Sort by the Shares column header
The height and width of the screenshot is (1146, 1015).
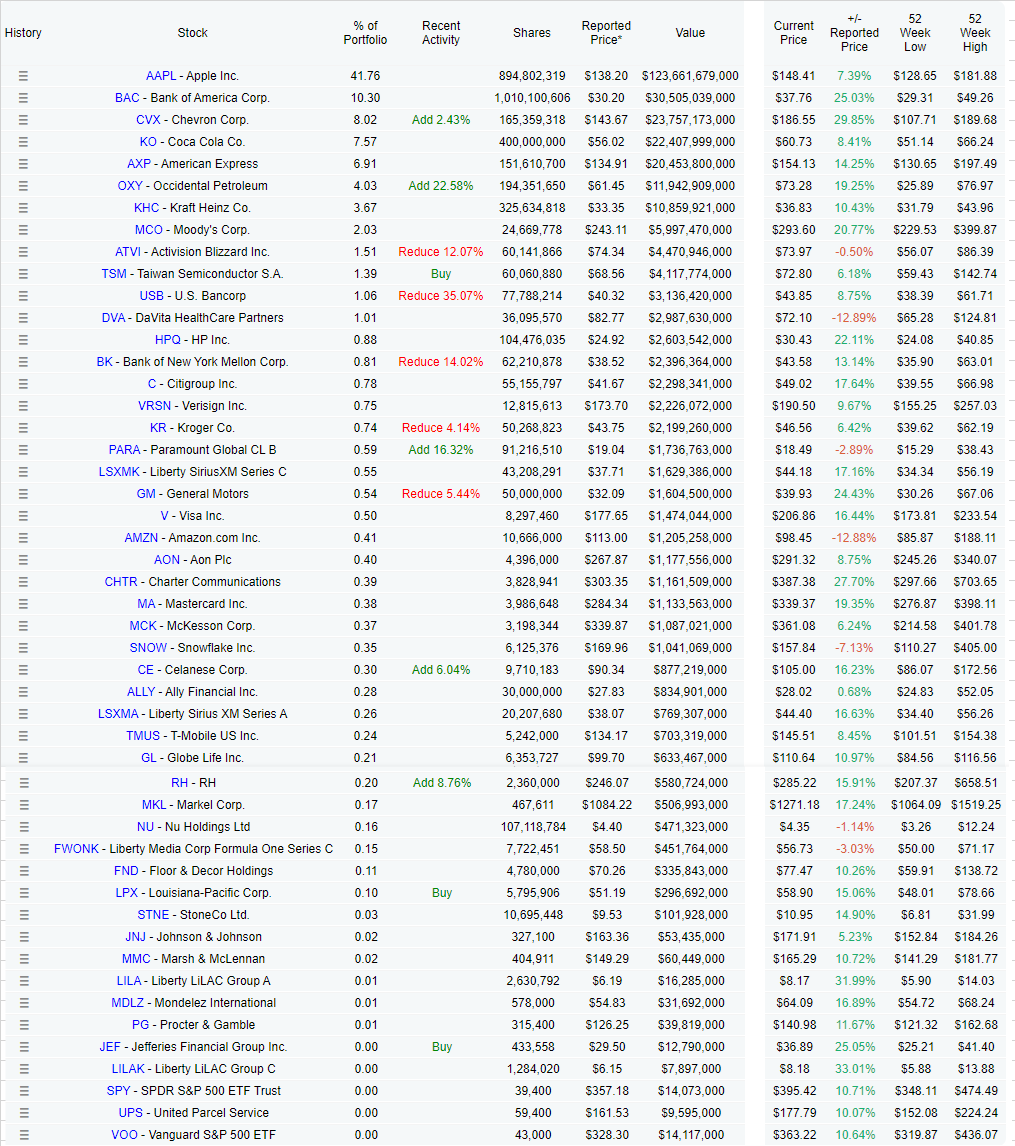(x=532, y=33)
